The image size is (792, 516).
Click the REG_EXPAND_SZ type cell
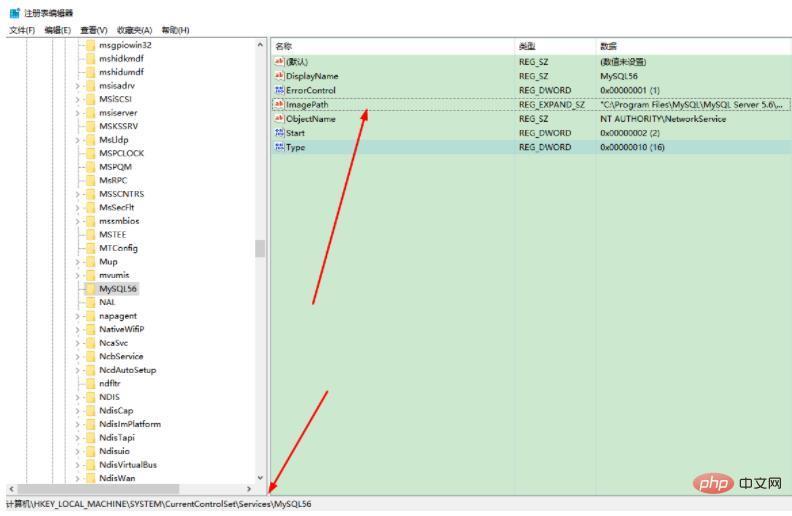tap(552, 105)
